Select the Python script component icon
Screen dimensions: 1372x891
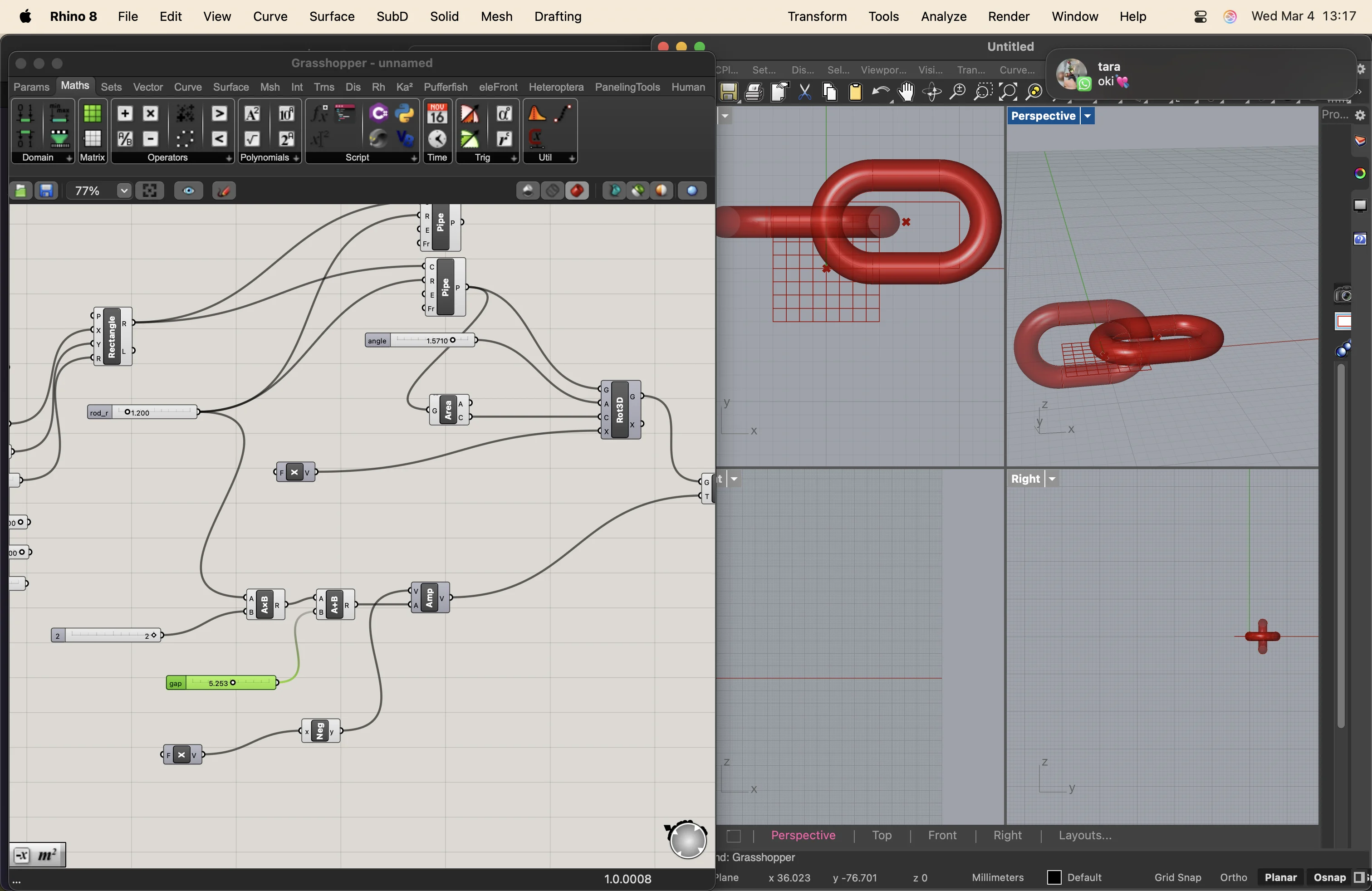click(x=405, y=113)
